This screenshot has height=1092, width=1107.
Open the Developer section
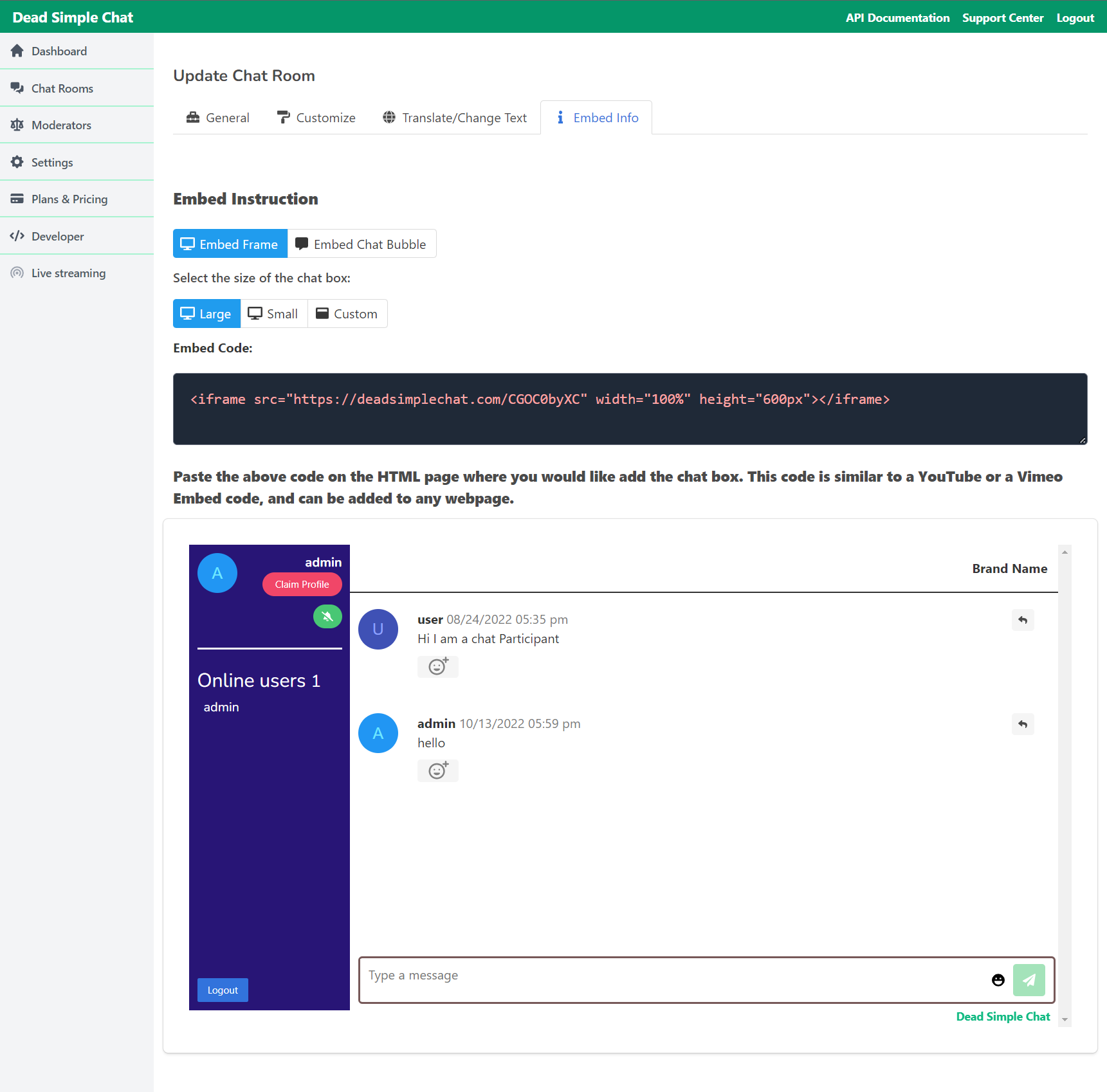77,236
